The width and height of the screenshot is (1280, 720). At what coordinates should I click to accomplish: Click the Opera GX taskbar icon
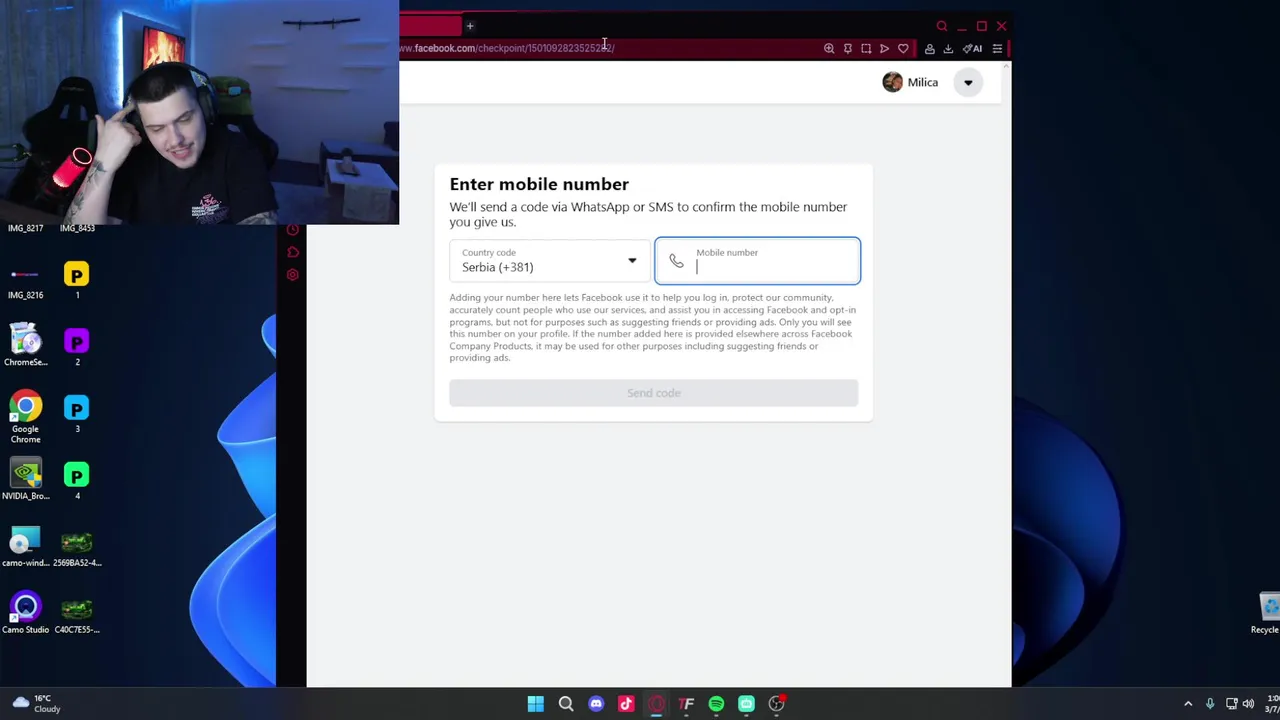(656, 704)
